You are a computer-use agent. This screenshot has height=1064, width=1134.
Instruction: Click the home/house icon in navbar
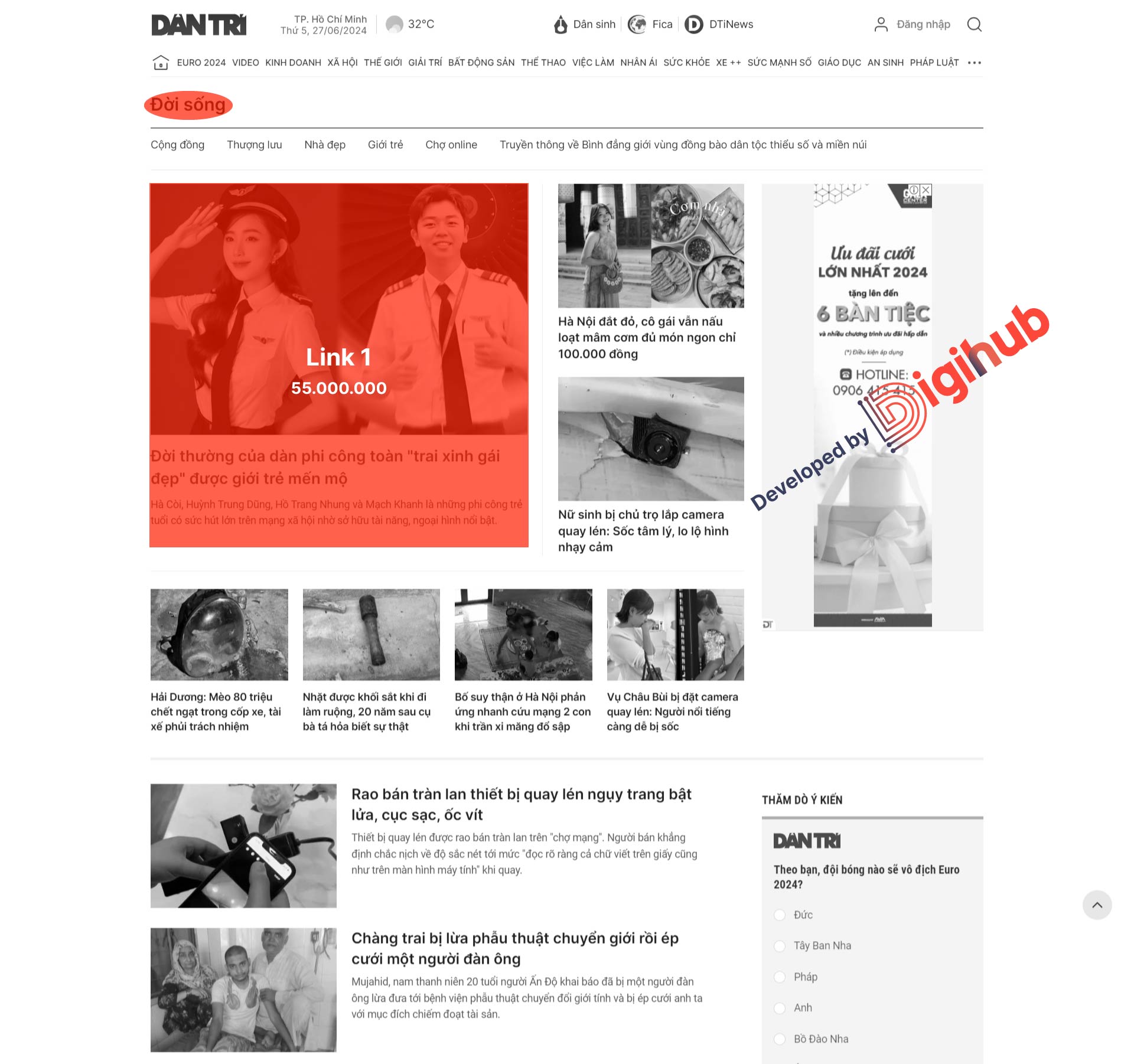pos(159,63)
